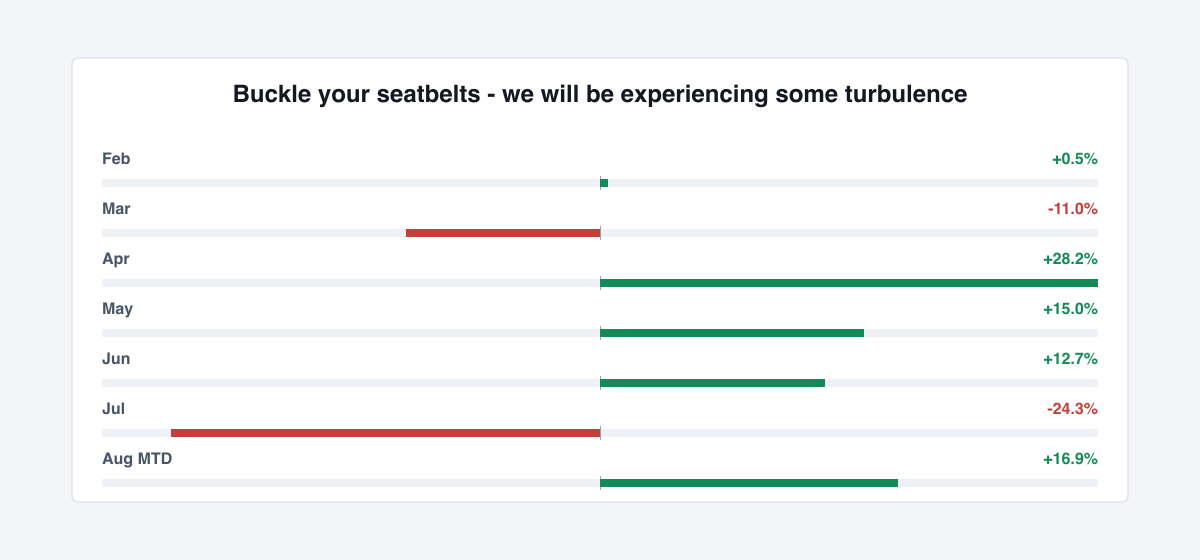Viewport: 1200px width, 560px height.
Task: Click the red Mar negative bar
Action: click(x=503, y=233)
